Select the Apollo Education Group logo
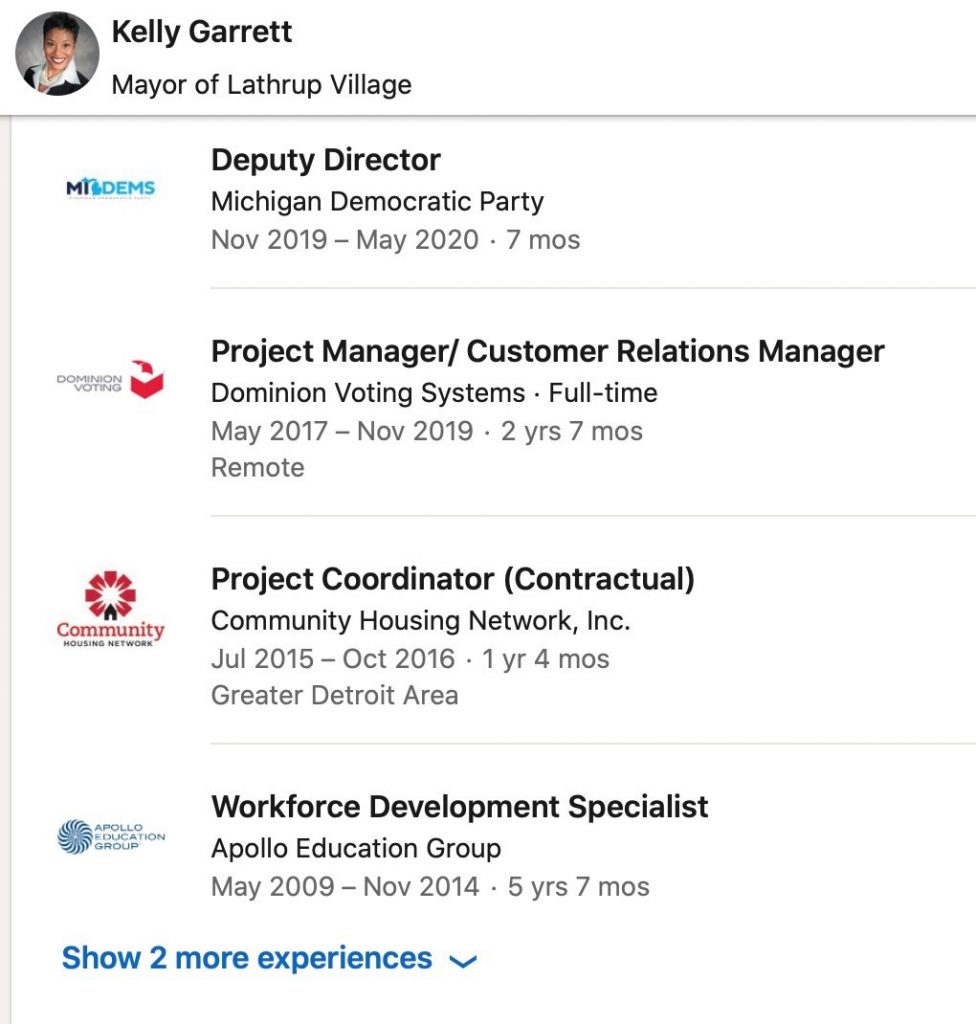This screenshot has height=1024, width=976. click(110, 836)
